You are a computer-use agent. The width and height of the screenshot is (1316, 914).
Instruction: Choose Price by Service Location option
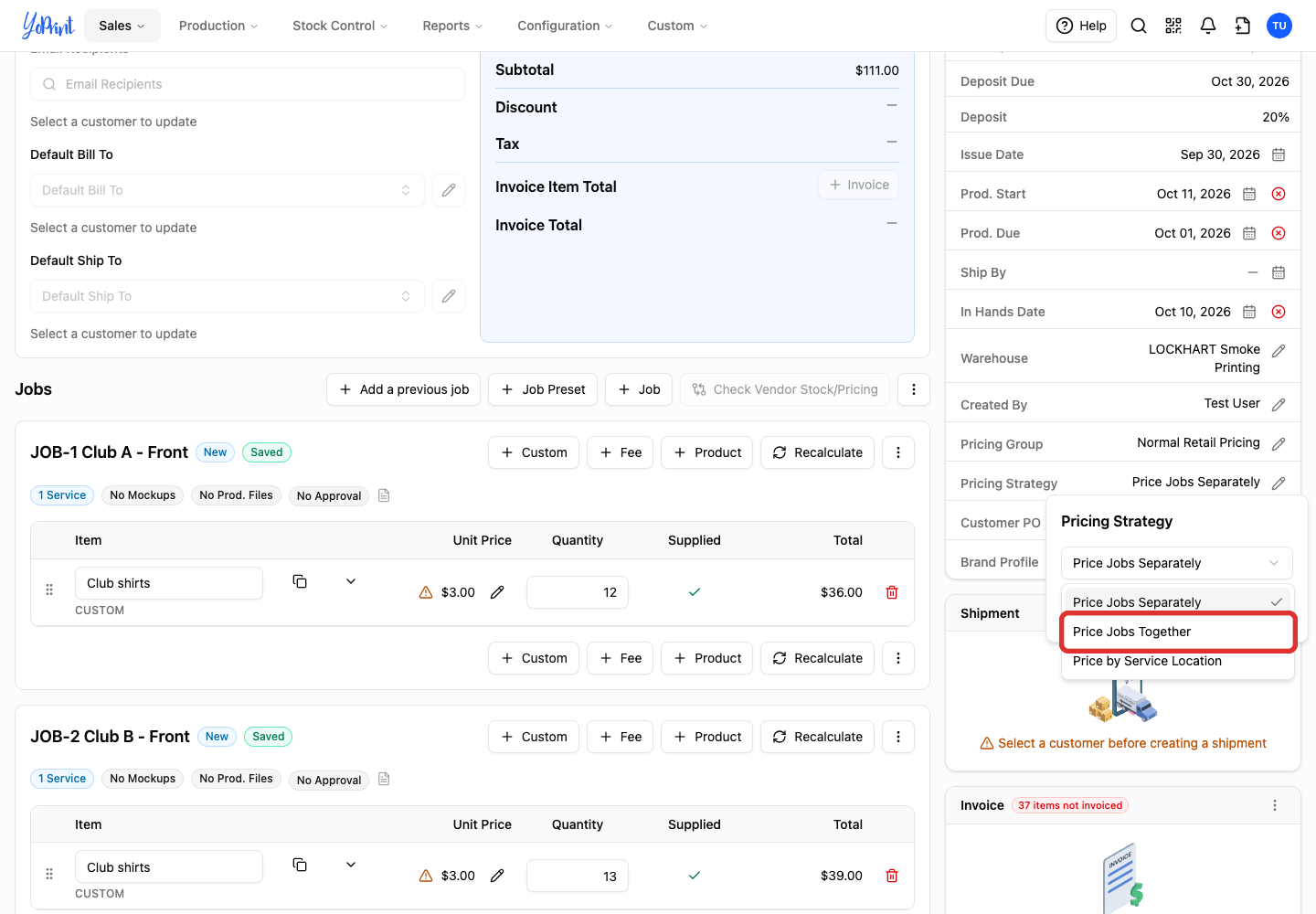tap(1178, 661)
